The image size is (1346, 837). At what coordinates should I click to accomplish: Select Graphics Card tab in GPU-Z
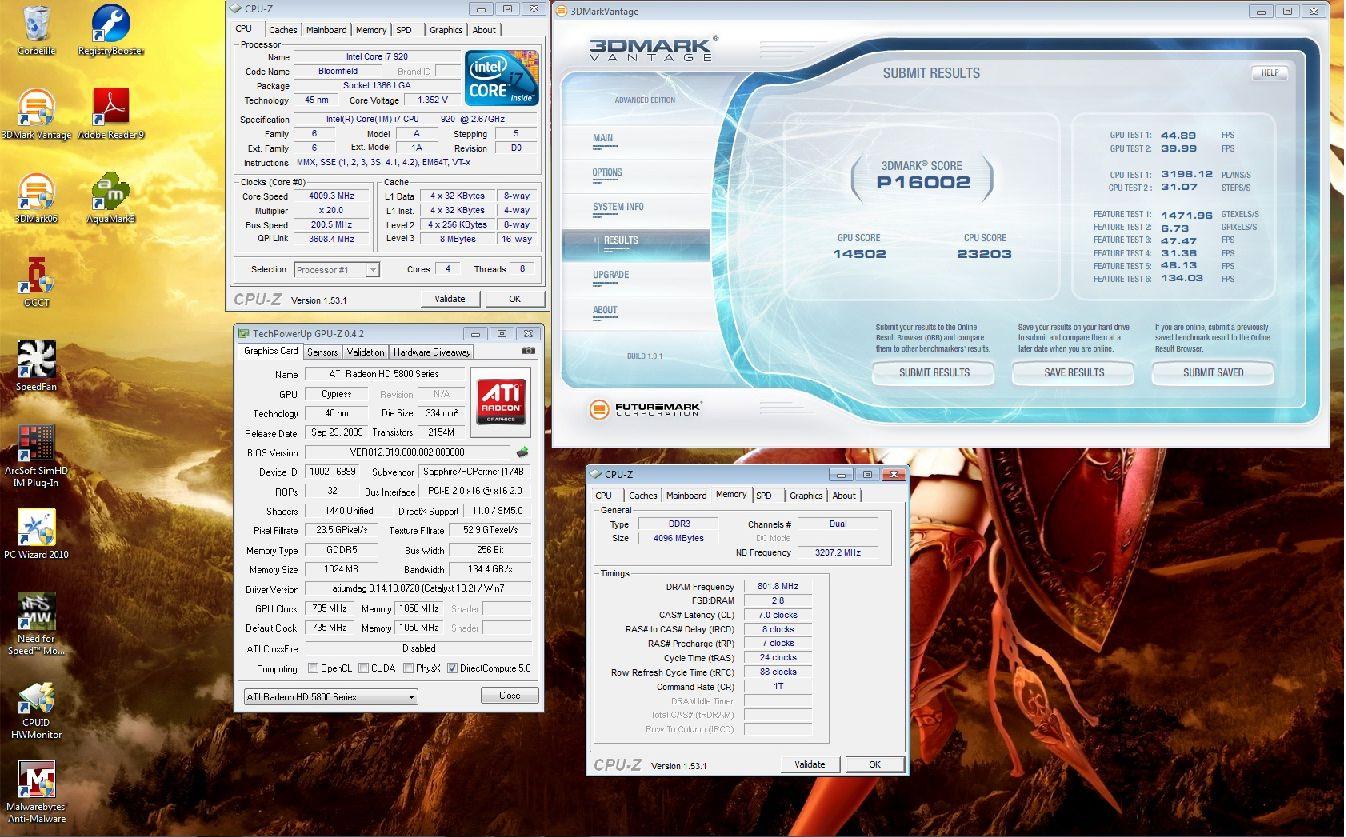pos(271,351)
